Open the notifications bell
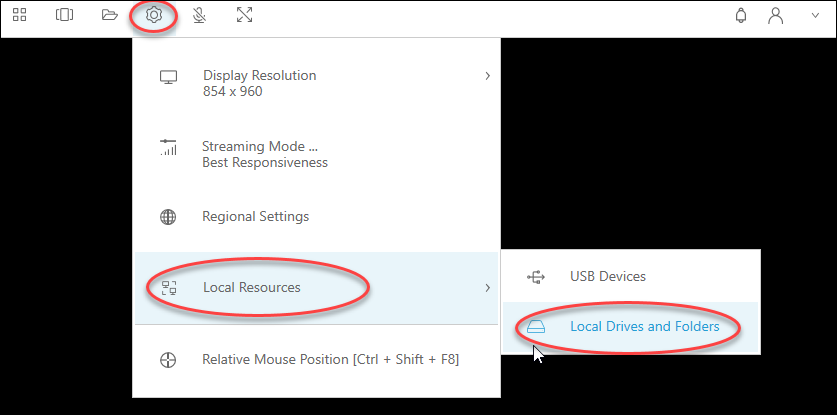The width and height of the screenshot is (837, 415). [x=741, y=16]
